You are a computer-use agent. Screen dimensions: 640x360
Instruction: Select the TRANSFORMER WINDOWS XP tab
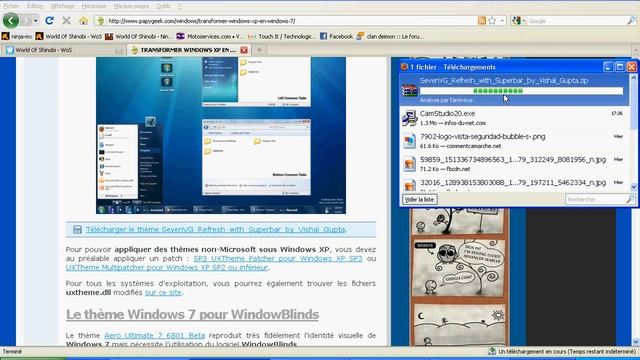pyautogui.click(x=188, y=50)
